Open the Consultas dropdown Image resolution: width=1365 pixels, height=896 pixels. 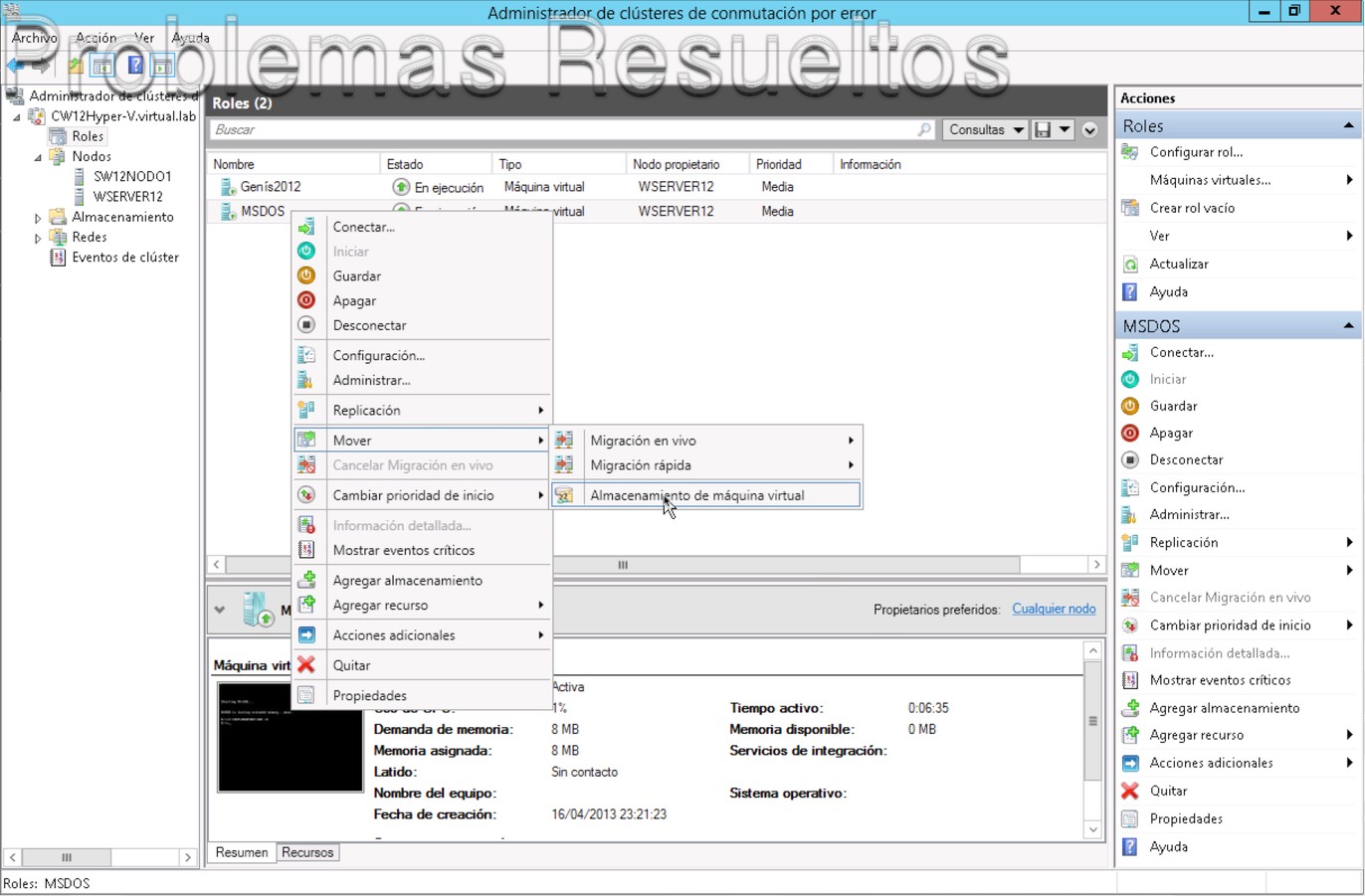tap(985, 129)
